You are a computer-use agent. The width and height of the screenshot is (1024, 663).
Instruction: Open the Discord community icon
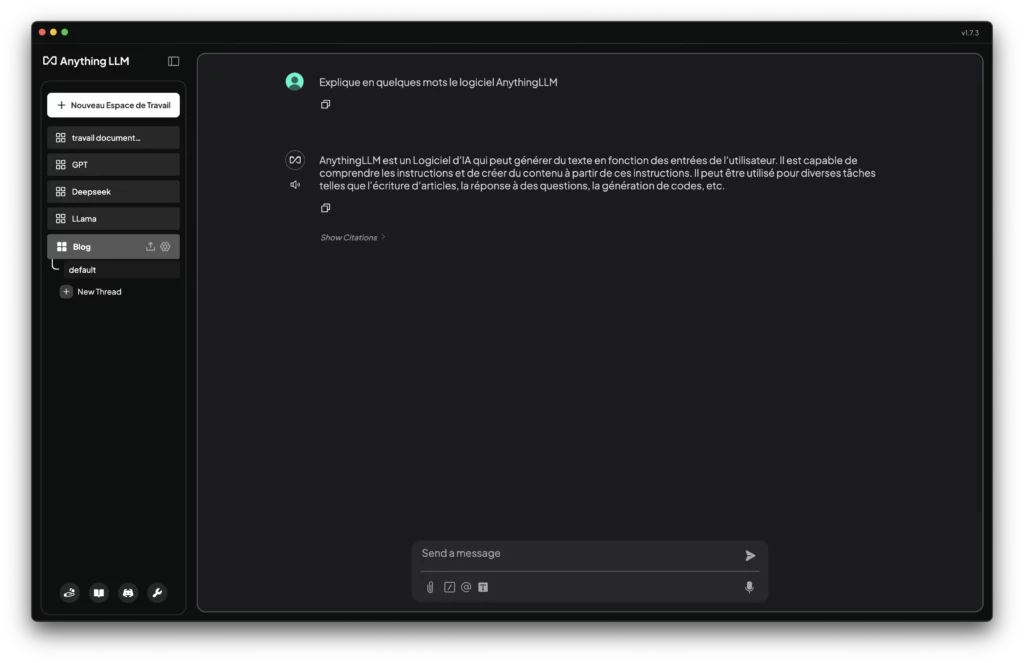point(128,592)
